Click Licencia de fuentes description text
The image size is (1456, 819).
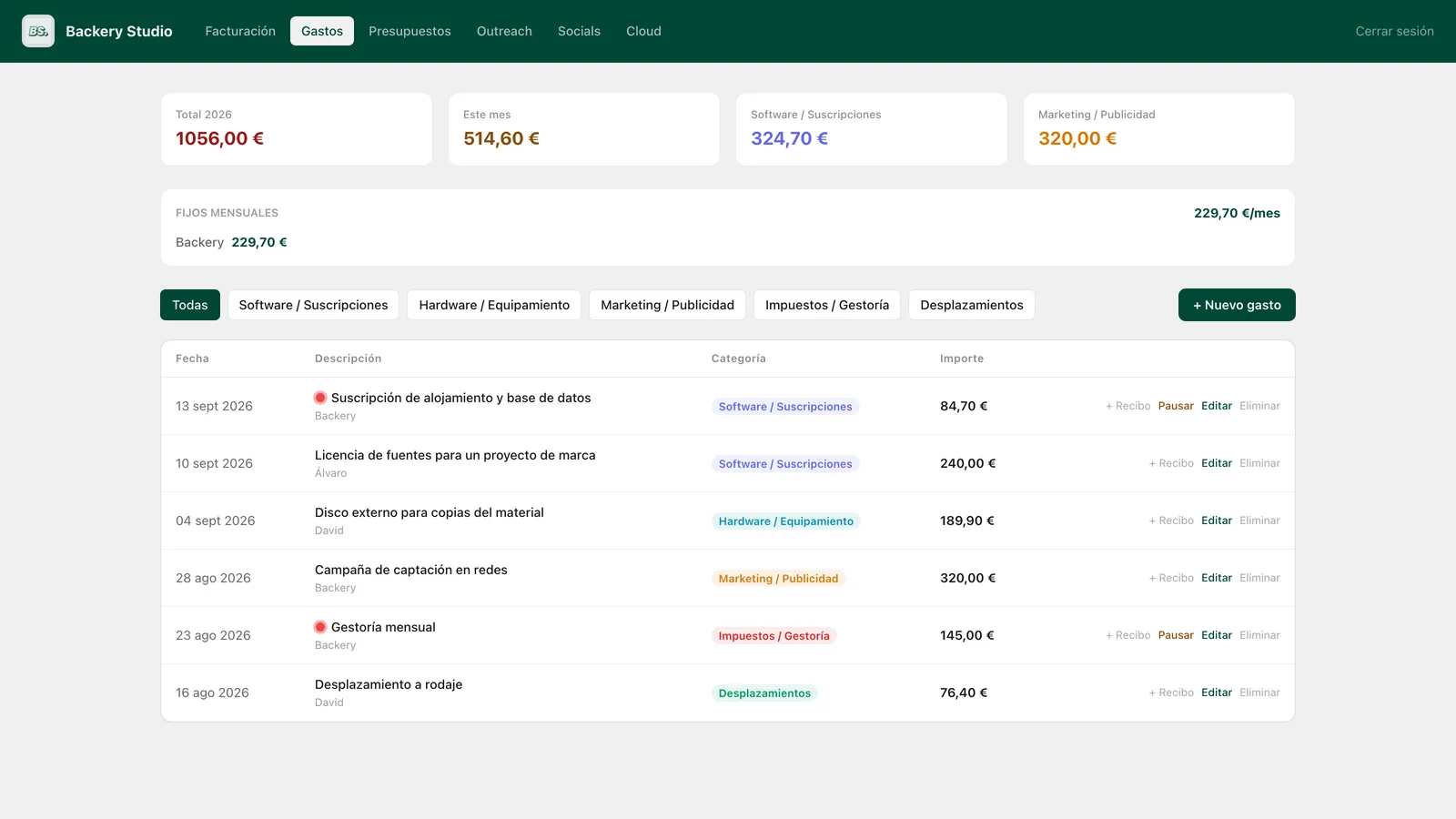455,455
